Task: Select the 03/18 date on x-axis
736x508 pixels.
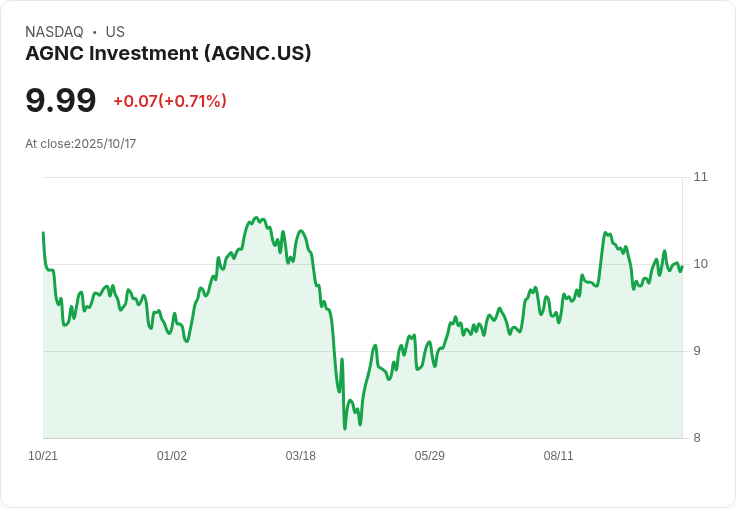Action: pyautogui.click(x=301, y=456)
